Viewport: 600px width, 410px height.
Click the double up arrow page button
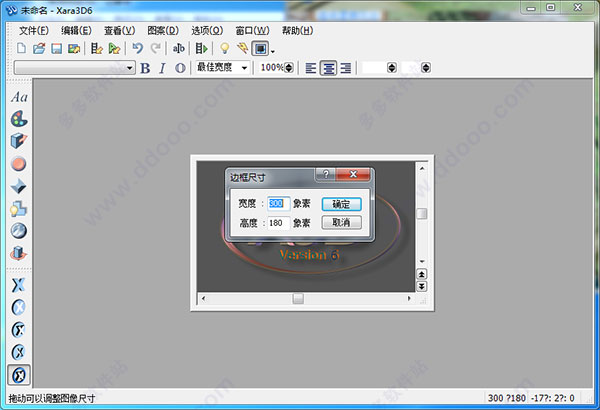tap(421, 274)
